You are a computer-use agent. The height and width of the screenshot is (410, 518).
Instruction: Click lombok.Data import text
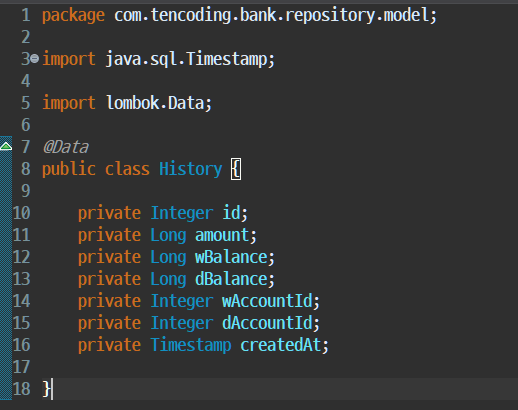tap(155, 103)
